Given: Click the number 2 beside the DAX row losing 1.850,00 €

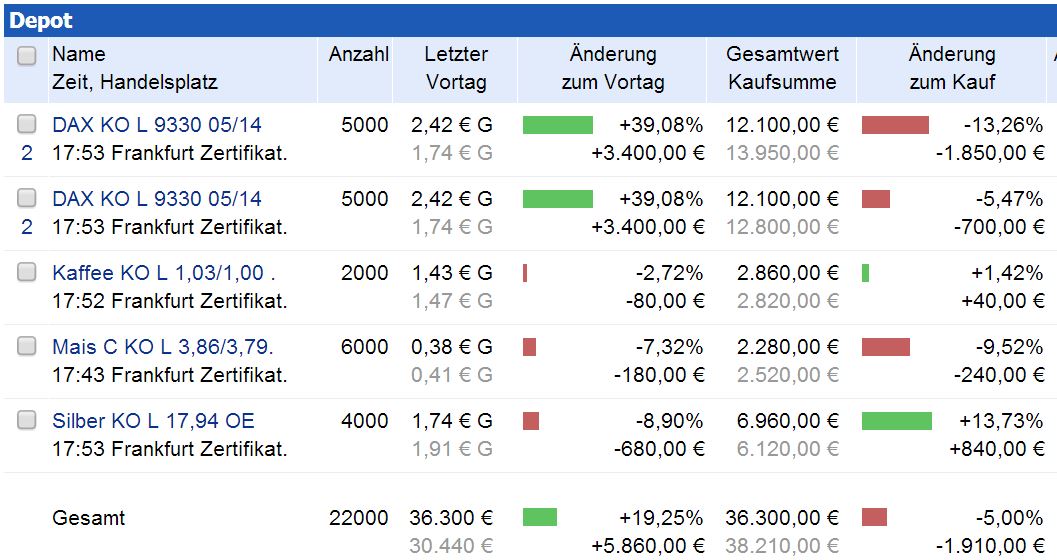Looking at the screenshot, I should 27,153.
